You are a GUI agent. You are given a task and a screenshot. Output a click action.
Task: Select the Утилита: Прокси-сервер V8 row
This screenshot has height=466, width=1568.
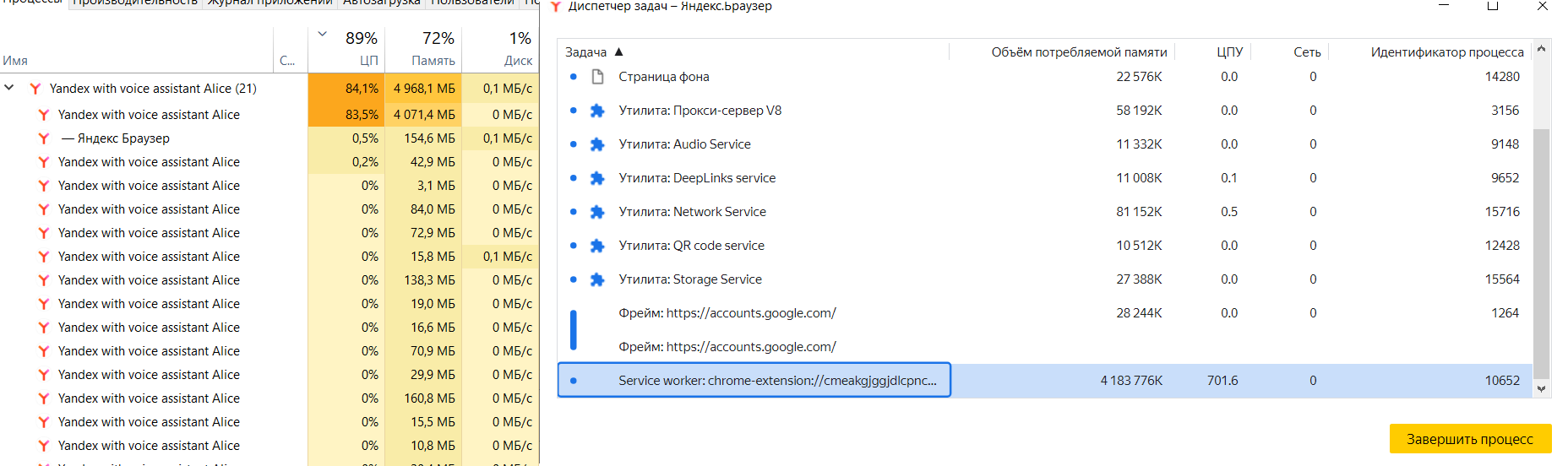pos(1045,111)
